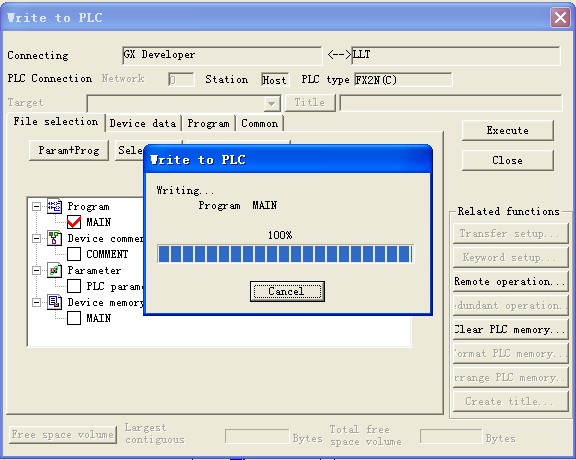Switch to the Device data tab

[x=143, y=123]
